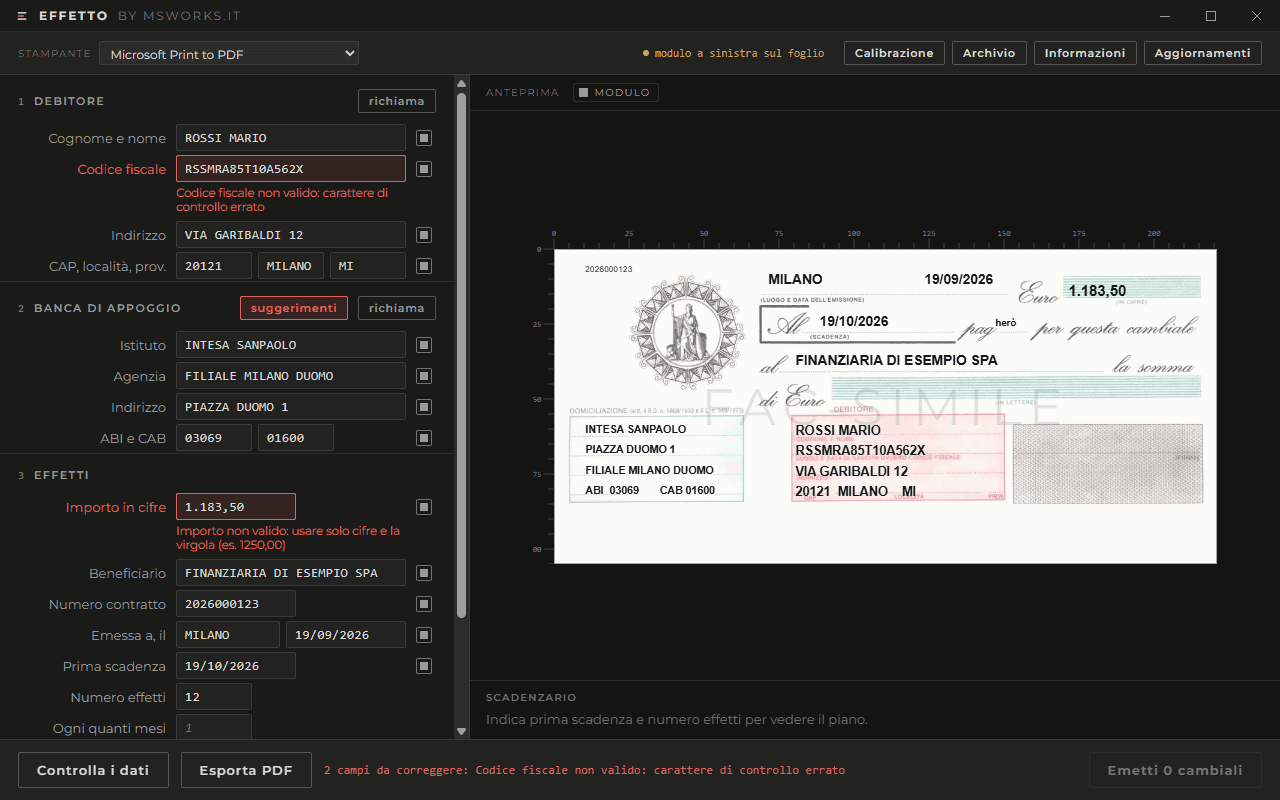Image resolution: width=1280 pixels, height=800 pixels.
Task: Open the Calibrazione panel
Action: [894, 54]
